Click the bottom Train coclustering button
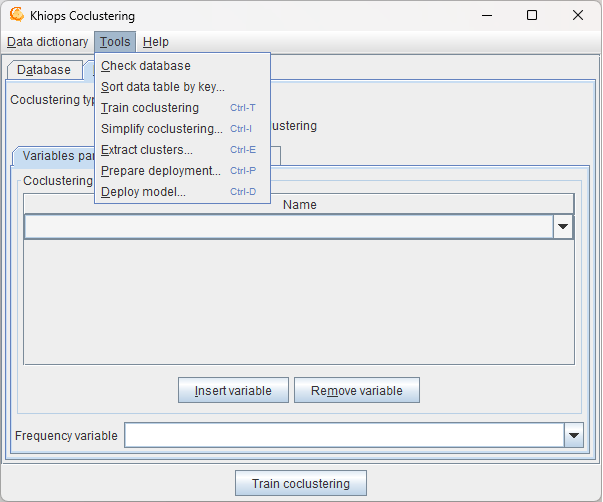Viewport: 603px width, 502px height. 301,483
